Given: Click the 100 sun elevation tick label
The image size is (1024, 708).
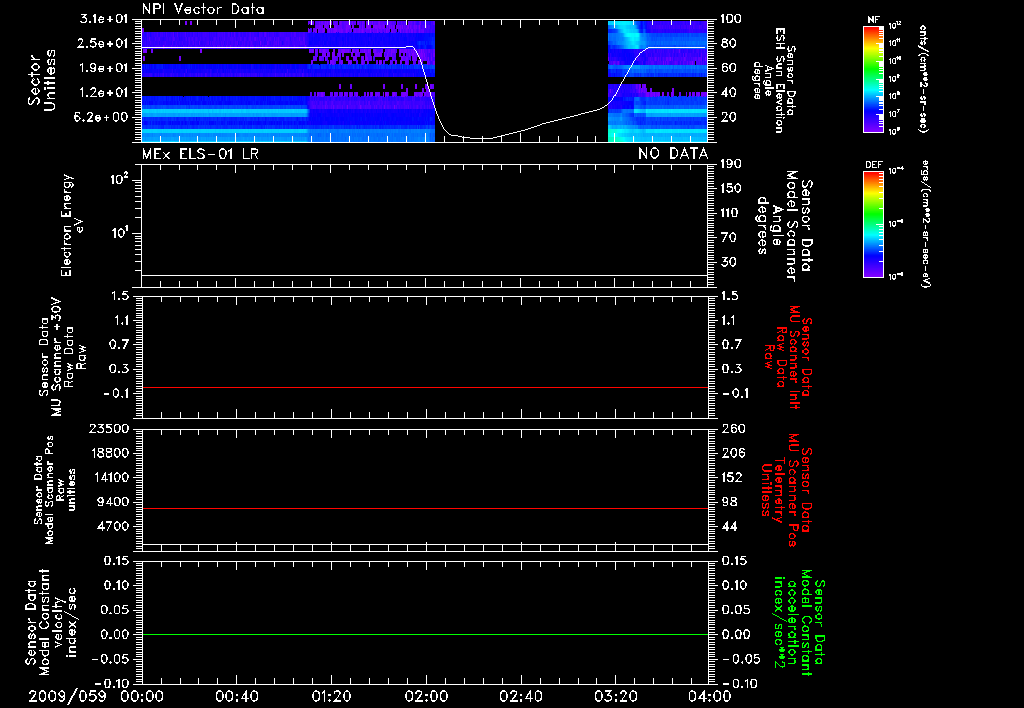Looking at the screenshot, I should point(731,19).
